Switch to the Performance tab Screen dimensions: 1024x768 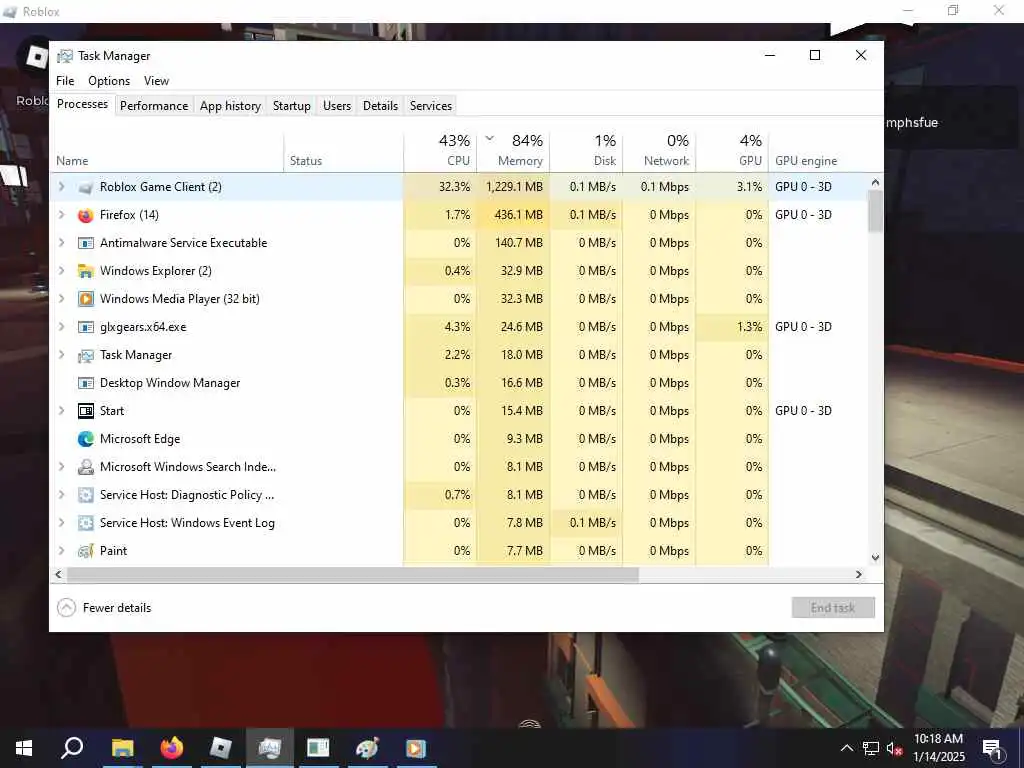(x=154, y=106)
